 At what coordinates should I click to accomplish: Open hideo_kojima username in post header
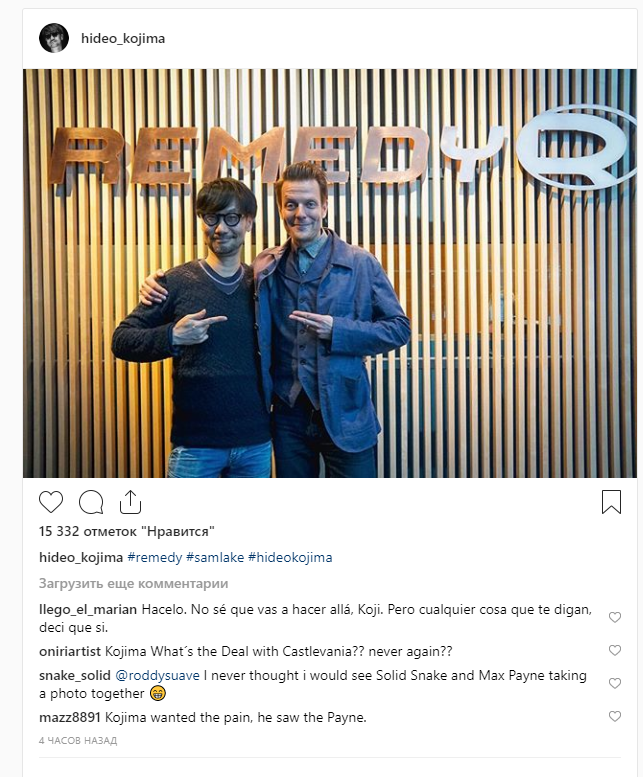pos(123,39)
